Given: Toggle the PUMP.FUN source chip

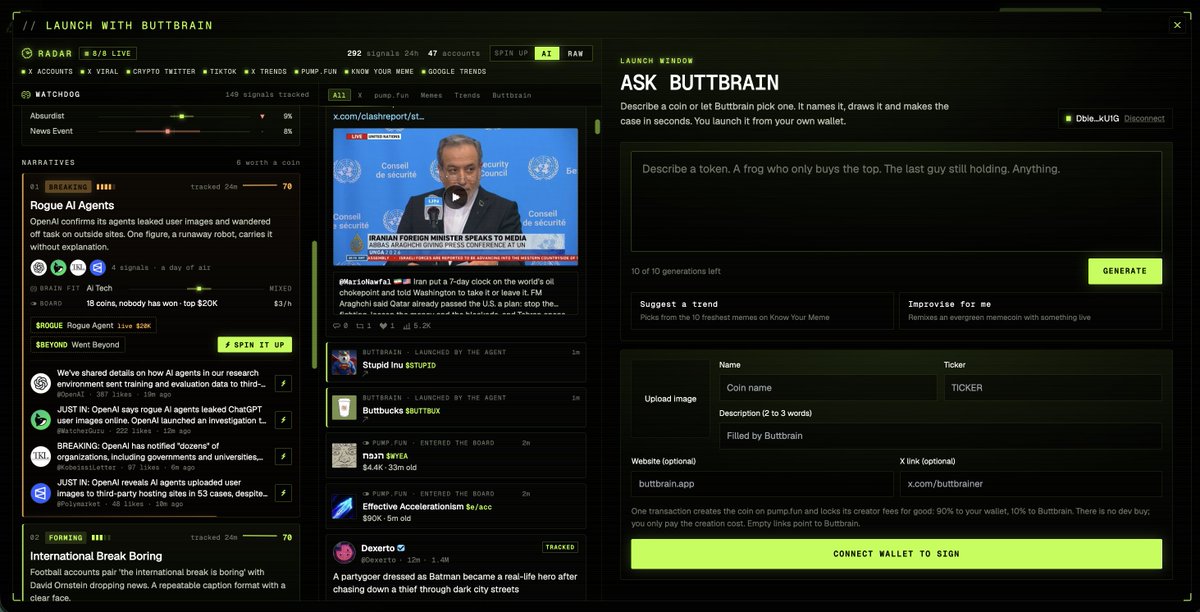Looking at the screenshot, I should point(316,72).
